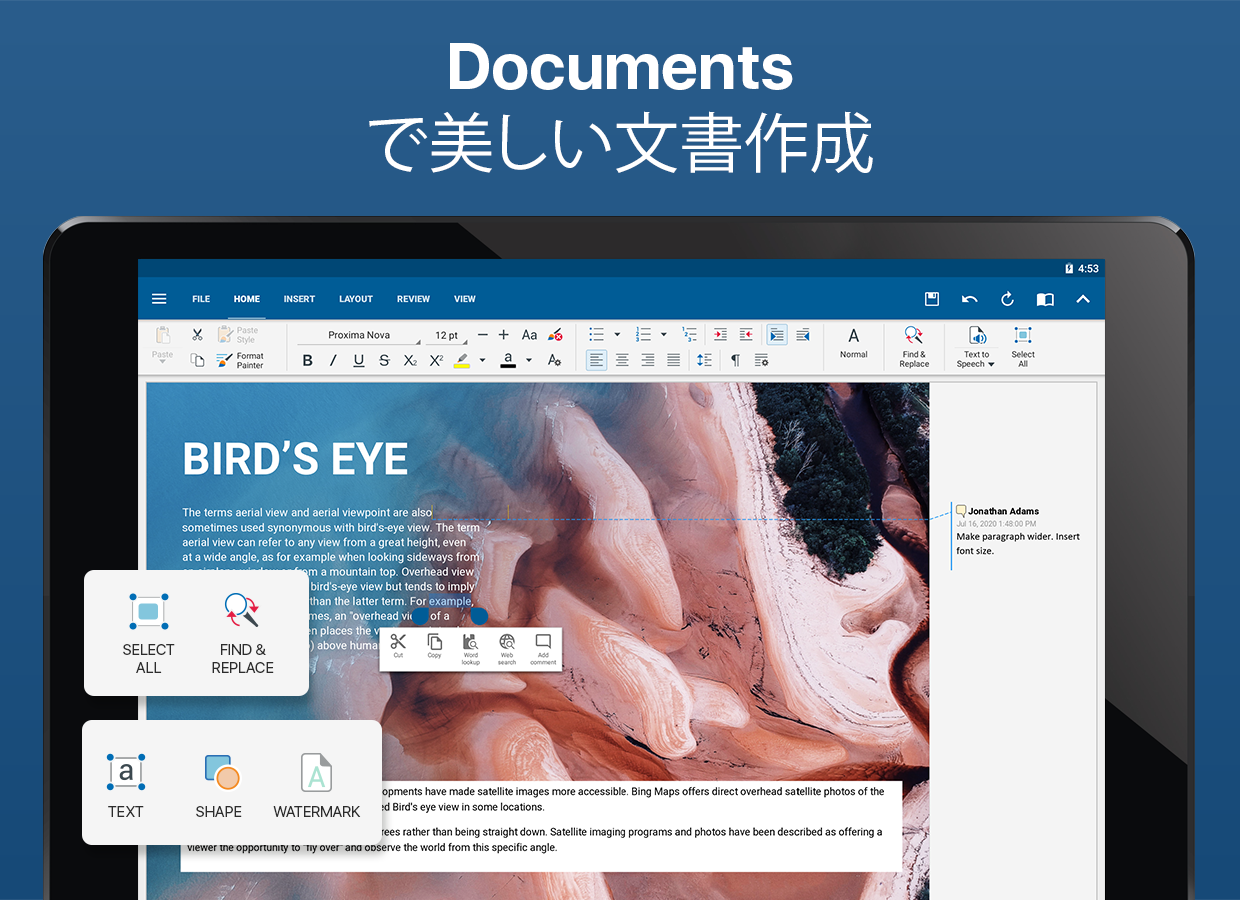Viewport: 1240px width, 900px height.
Task: Align text left
Action: pyautogui.click(x=596, y=360)
